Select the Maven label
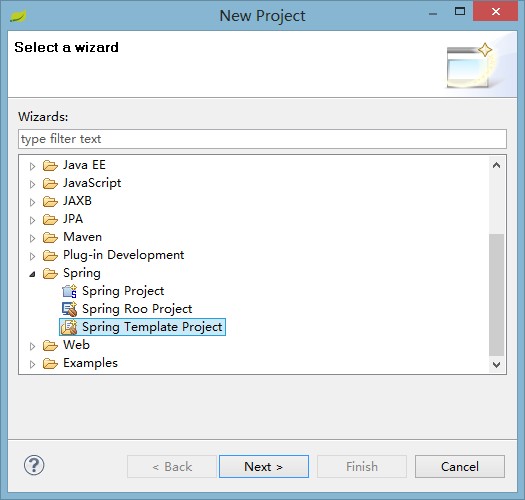The width and height of the screenshot is (525, 500). pyautogui.click(x=82, y=237)
